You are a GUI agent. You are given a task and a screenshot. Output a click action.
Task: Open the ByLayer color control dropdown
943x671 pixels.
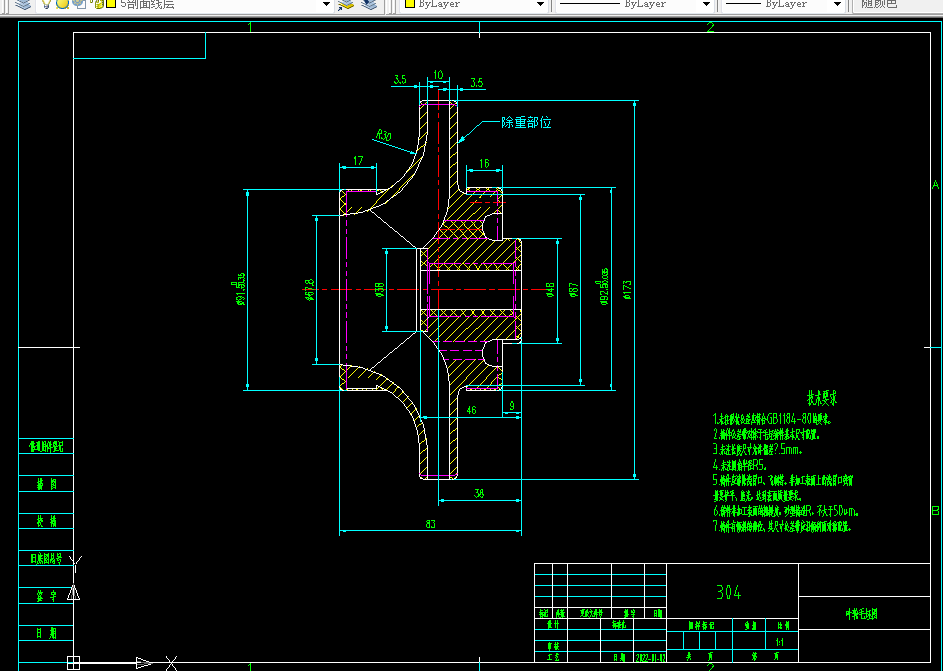474,4
